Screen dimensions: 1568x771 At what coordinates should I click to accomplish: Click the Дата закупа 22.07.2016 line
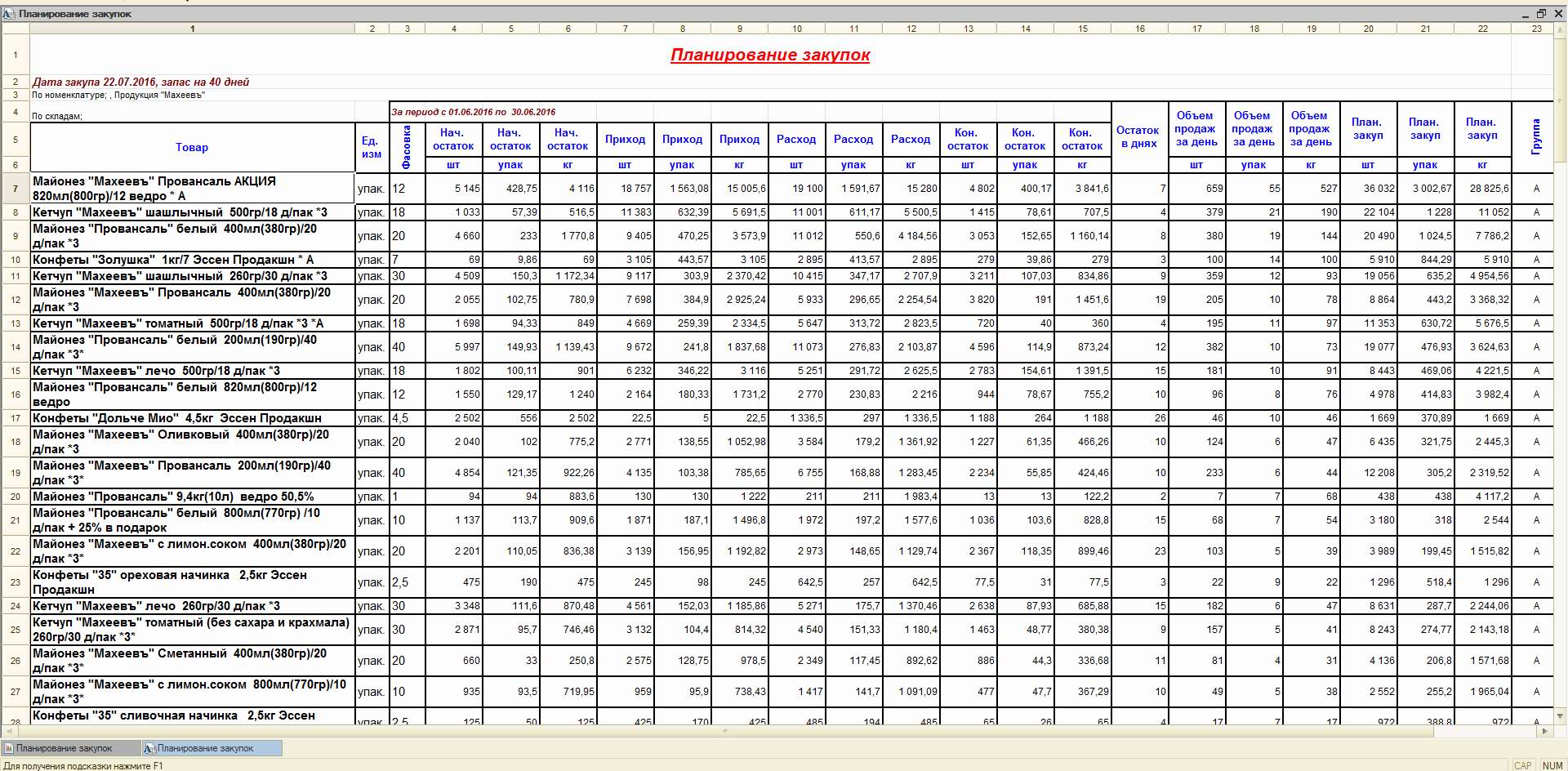point(140,82)
